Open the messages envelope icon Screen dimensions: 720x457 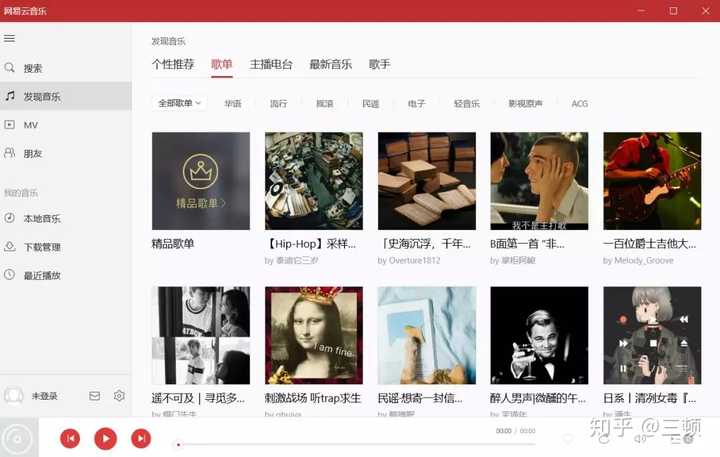tap(95, 396)
